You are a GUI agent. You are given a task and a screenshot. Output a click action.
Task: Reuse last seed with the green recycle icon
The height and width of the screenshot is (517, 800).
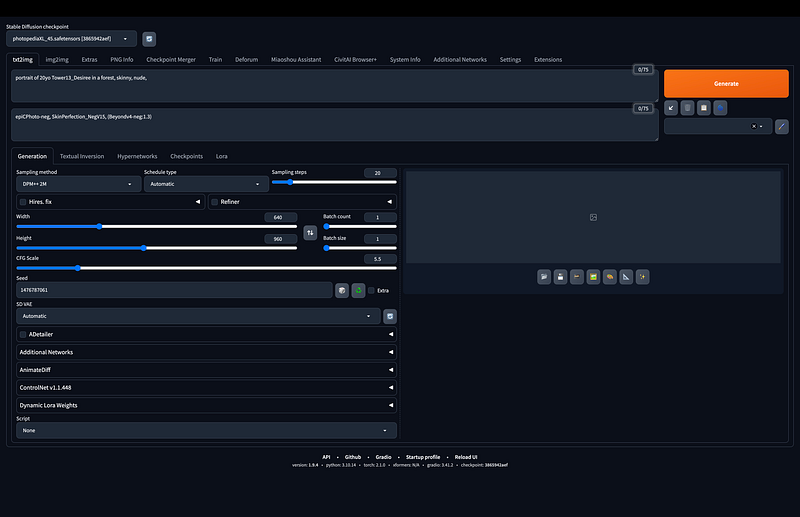point(358,290)
